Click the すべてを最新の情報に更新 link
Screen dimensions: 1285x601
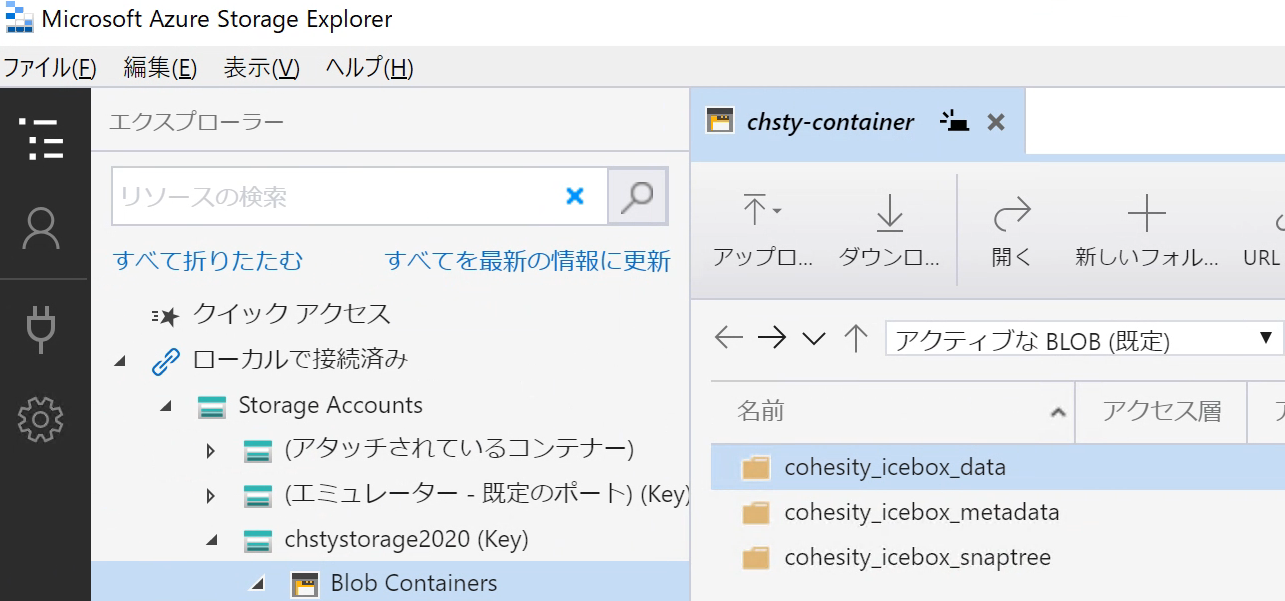coord(528,261)
